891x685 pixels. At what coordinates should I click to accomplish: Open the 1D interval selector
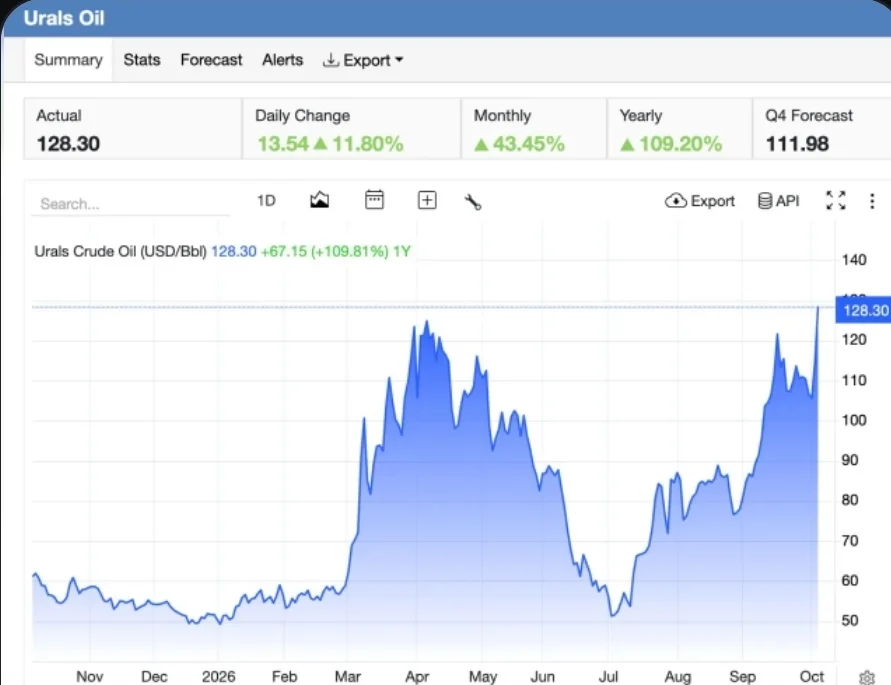coord(266,201)
